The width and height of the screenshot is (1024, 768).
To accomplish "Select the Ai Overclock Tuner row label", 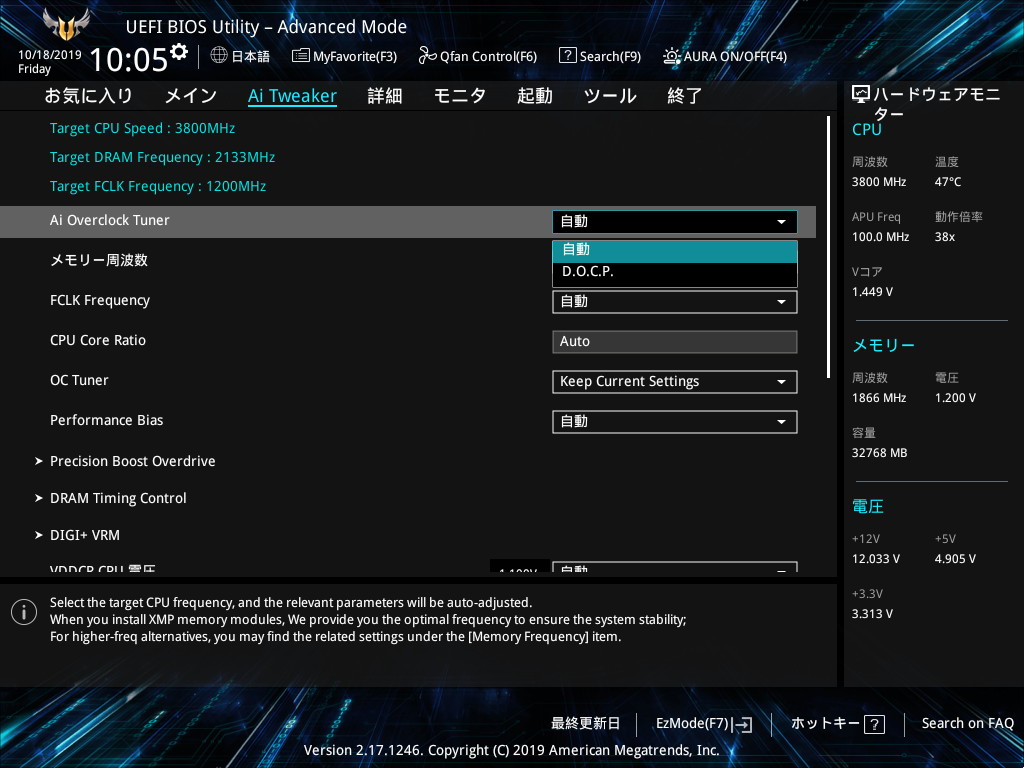I will point(110,221).
